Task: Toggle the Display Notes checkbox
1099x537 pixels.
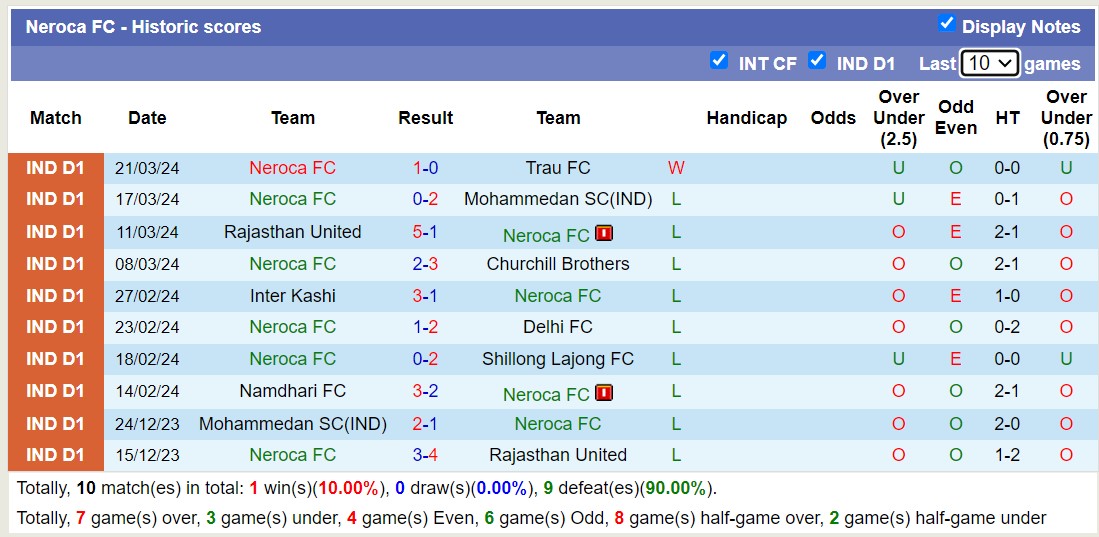Action: (946, 24)
